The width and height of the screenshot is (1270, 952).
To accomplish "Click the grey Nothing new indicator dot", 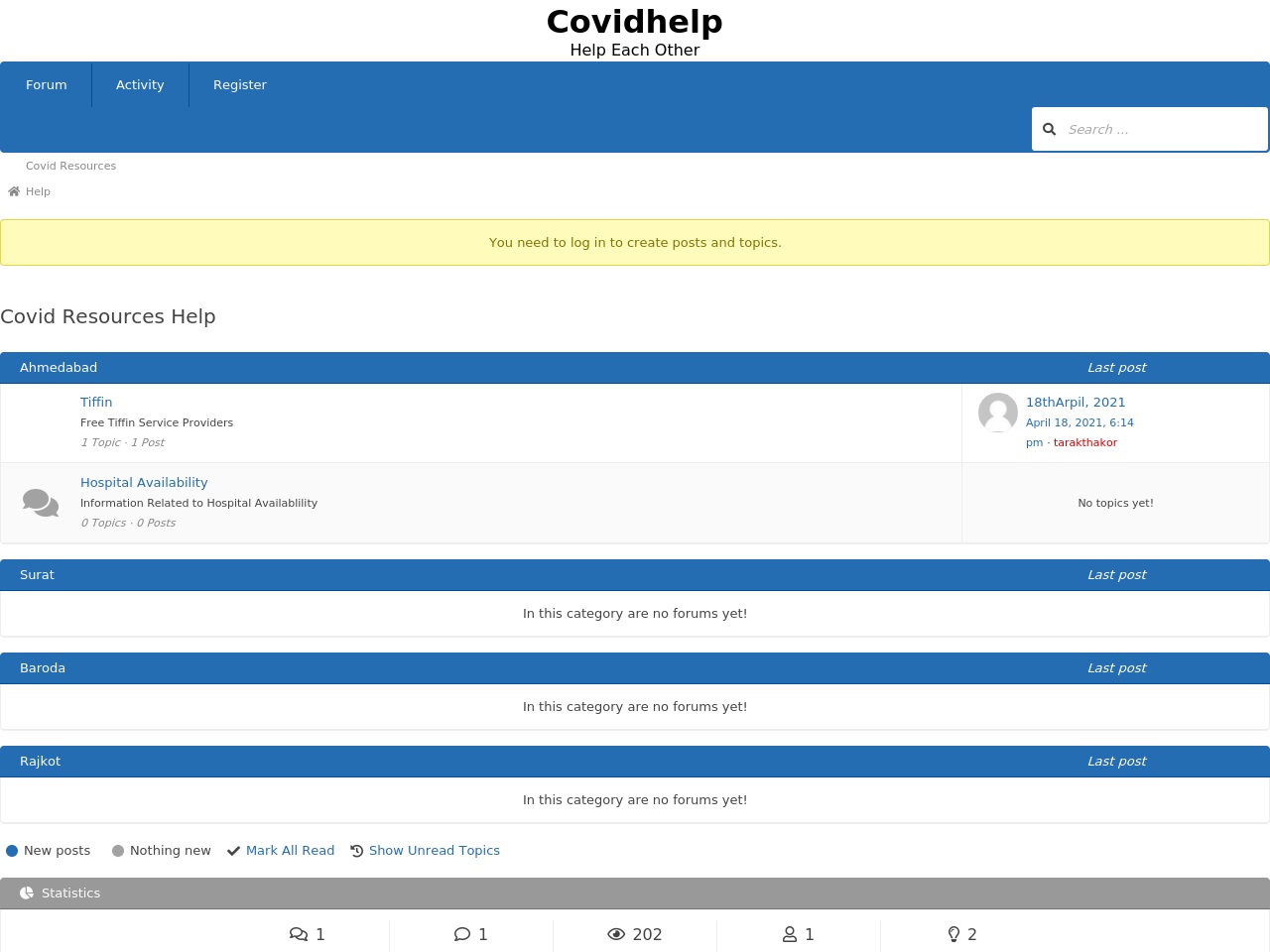I will (x=118, y=851).
